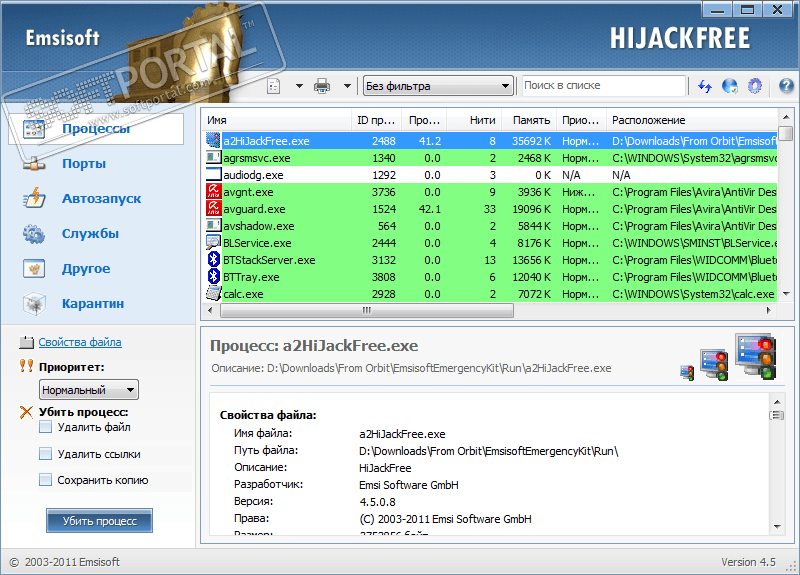Open the priority 'Нормальный' dropdown
The width and height of the screenshot is (800, 575).
tap(89, 390)
